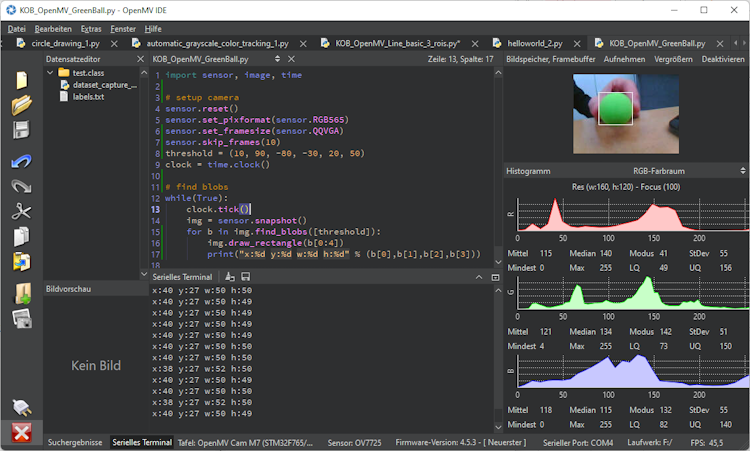Click the scissors Cut icon
Viewport: 750px width, 451px height.
click(x=21, y=211)
